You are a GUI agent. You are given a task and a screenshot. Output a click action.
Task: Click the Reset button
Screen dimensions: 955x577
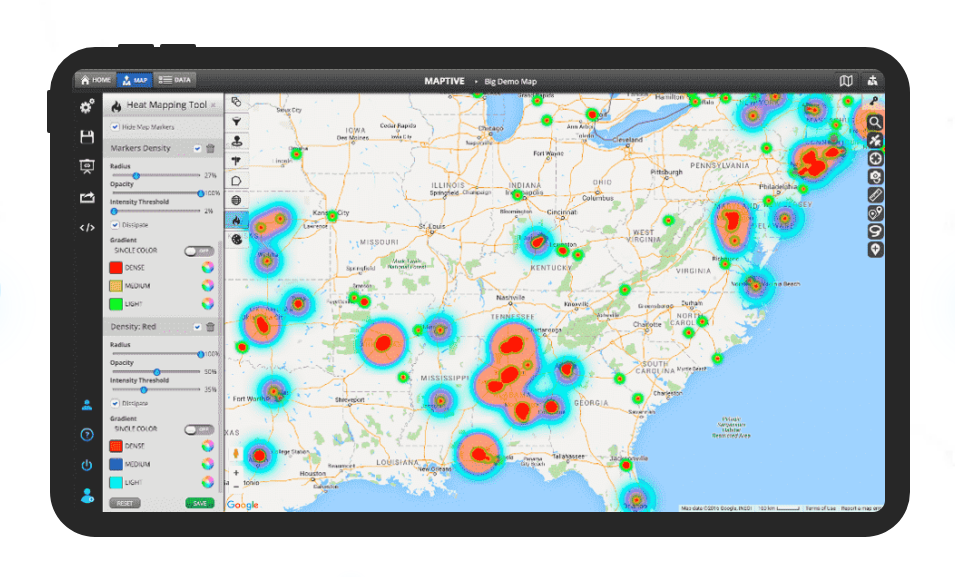coord(125,503)
